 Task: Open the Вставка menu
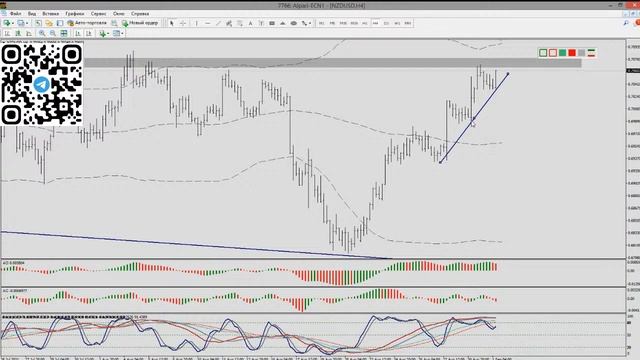point(51,13)
